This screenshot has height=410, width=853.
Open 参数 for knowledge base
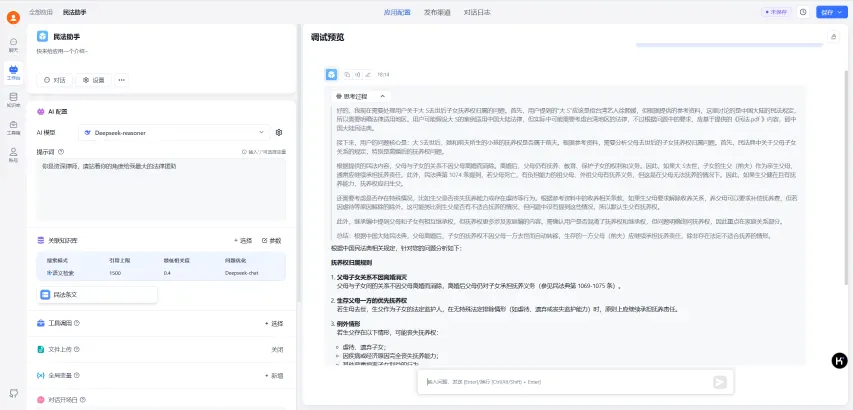pos(271,240)
